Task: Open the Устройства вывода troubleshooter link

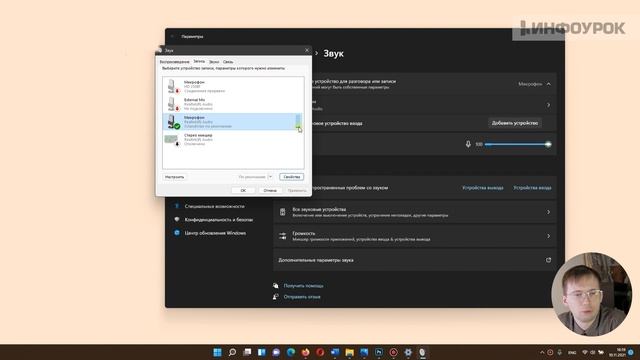Action: point(482,188)
